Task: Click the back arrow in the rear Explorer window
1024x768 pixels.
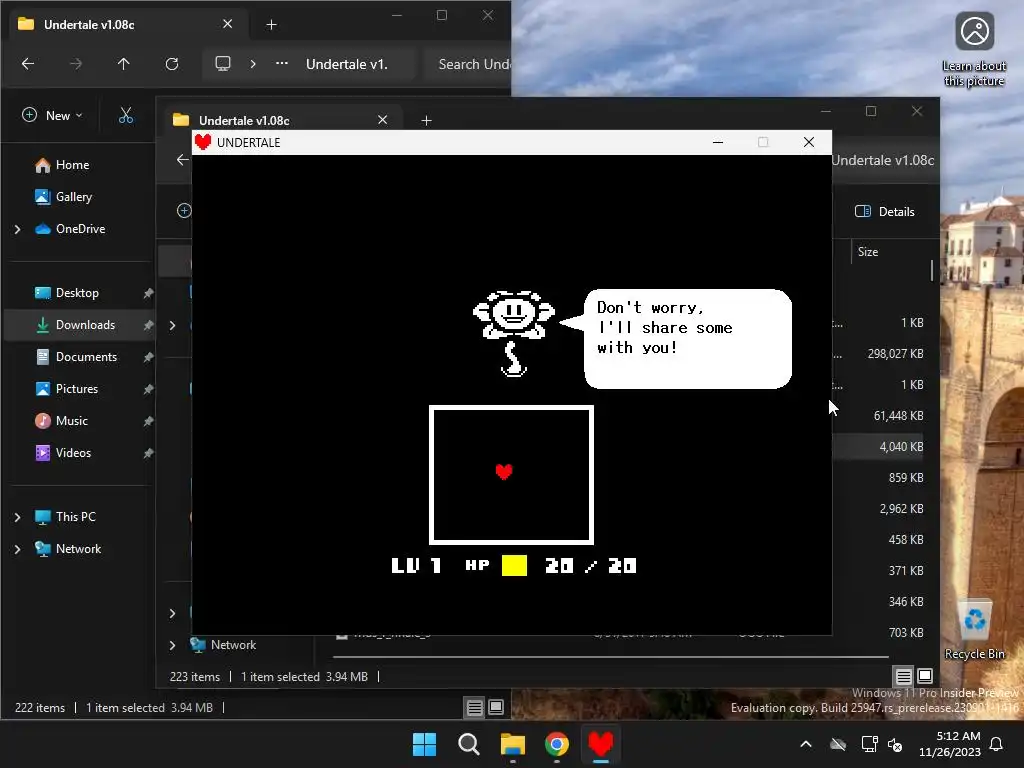Action: pos(28,64)
